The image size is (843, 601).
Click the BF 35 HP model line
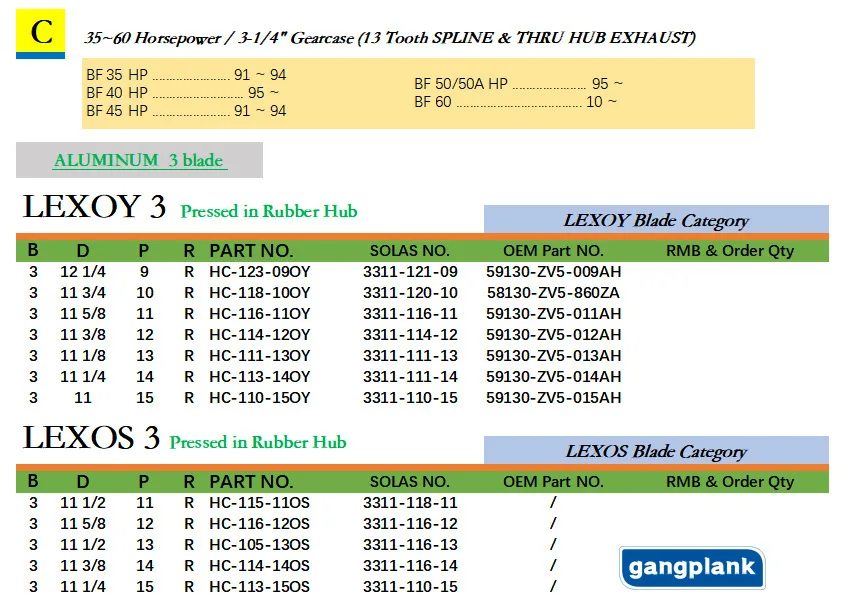[186, 75]
